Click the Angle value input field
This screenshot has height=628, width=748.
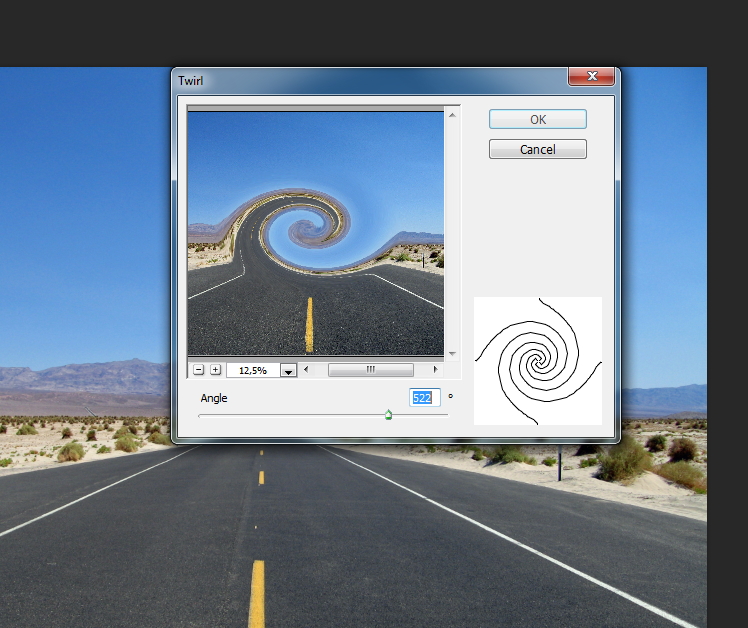coord(425,398)
